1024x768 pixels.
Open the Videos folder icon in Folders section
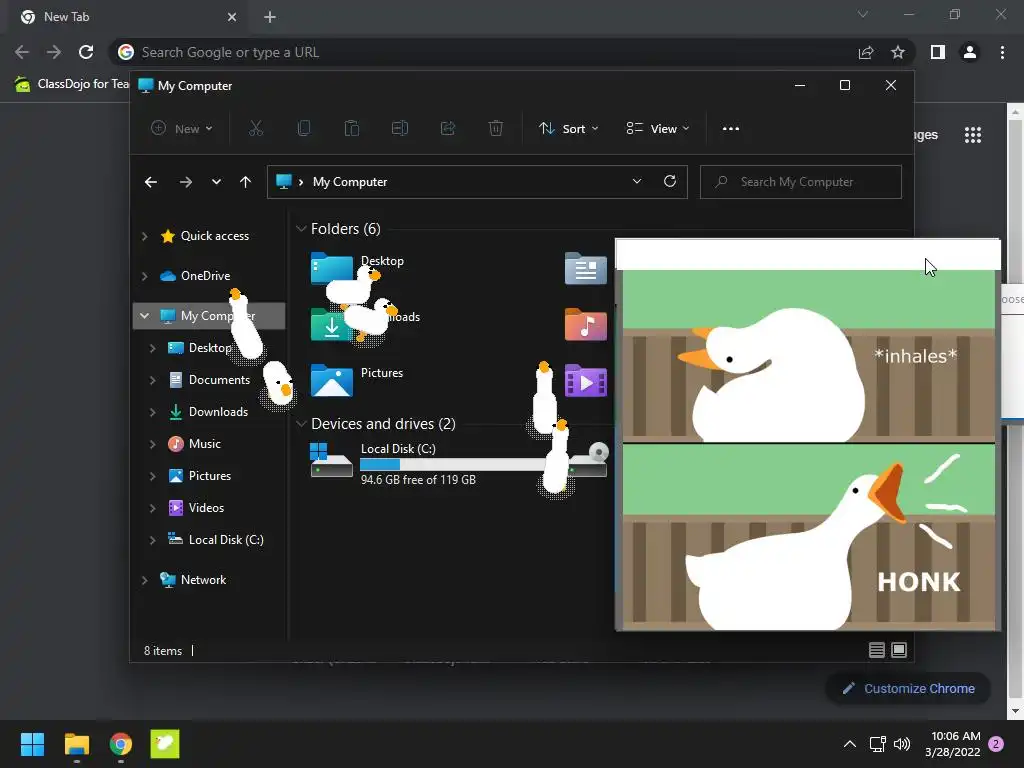[585, 381]
